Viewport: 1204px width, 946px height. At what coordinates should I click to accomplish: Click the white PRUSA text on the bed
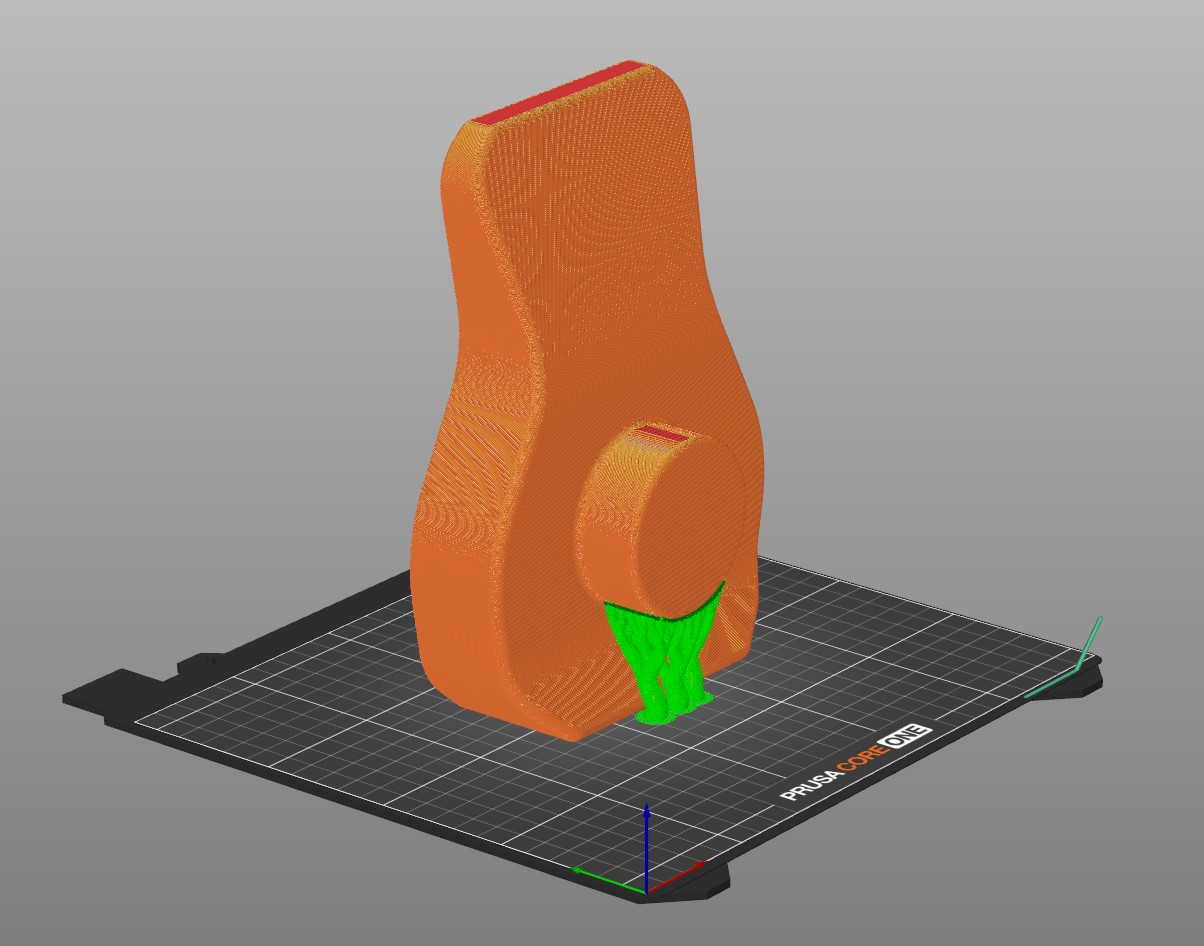pos(811,782)
